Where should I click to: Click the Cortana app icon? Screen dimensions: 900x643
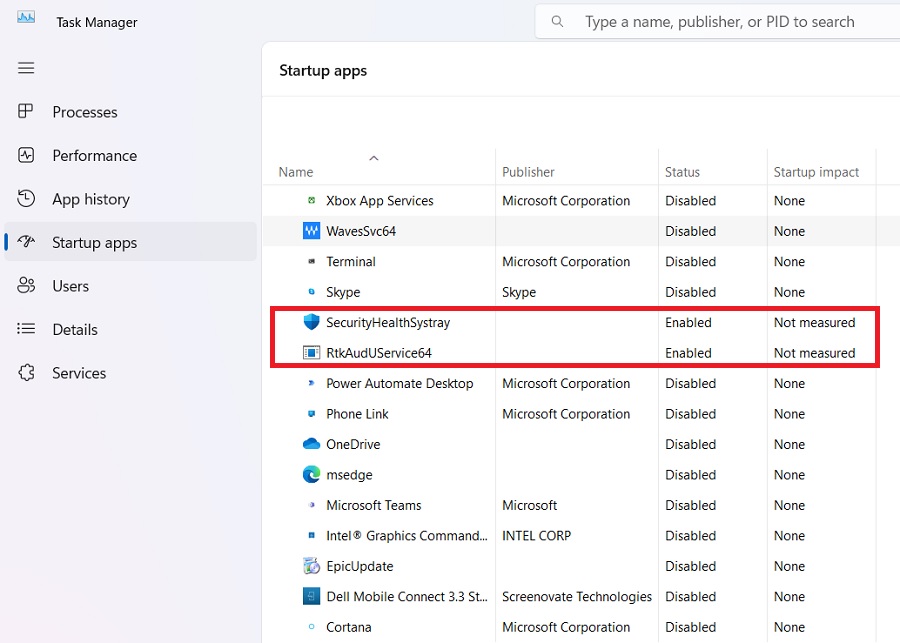click(x=314, y=627)
